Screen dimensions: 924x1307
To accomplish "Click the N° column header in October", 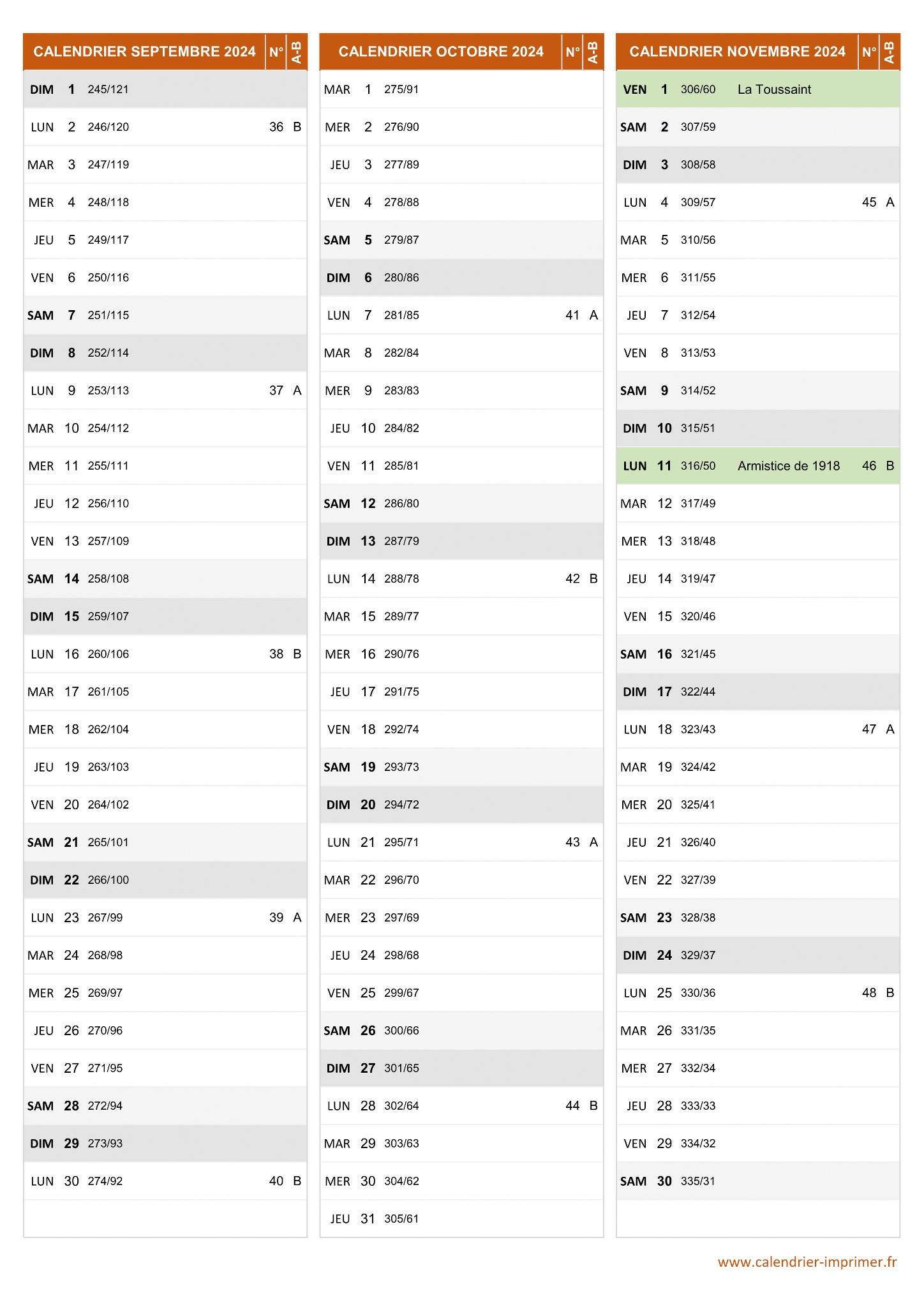I will (572, 52).
